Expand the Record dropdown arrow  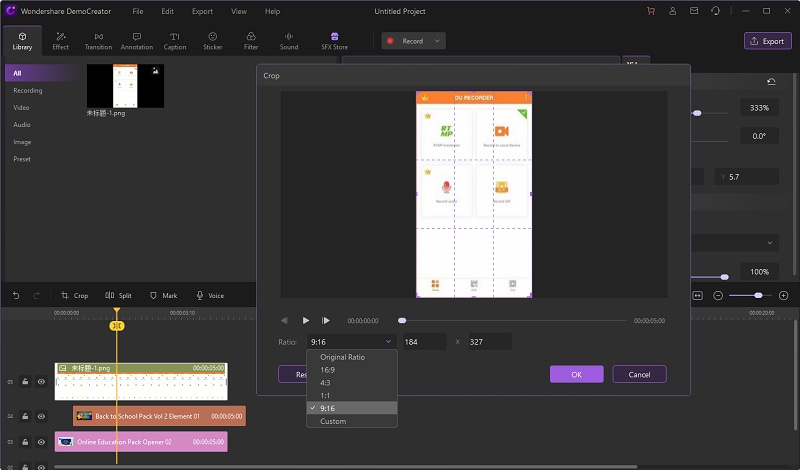pos(437,41)
